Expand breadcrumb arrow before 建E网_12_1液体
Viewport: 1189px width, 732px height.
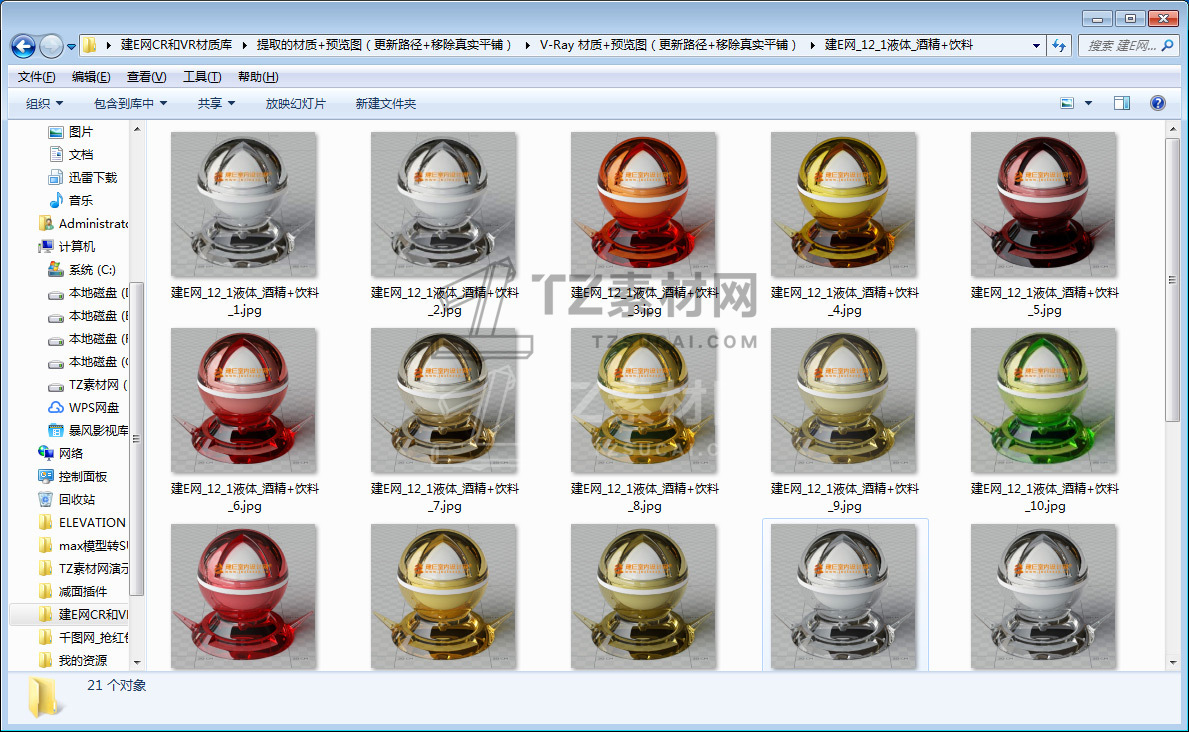tap(812, 46)
